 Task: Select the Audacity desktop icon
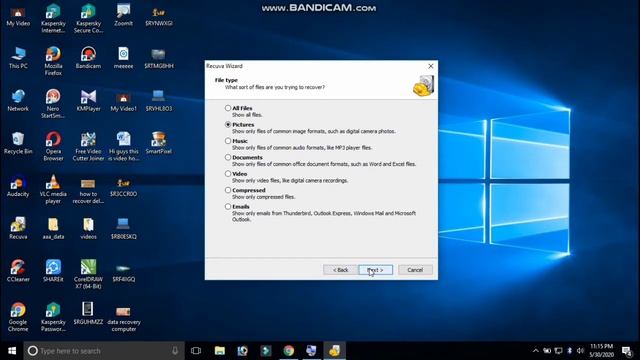[x=18, y=186]
